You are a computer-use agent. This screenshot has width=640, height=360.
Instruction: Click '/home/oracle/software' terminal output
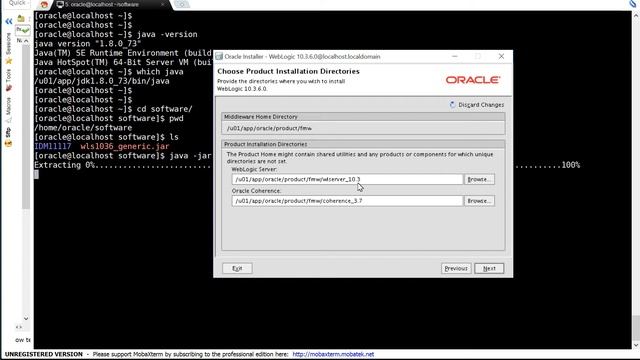pos(83,128)
